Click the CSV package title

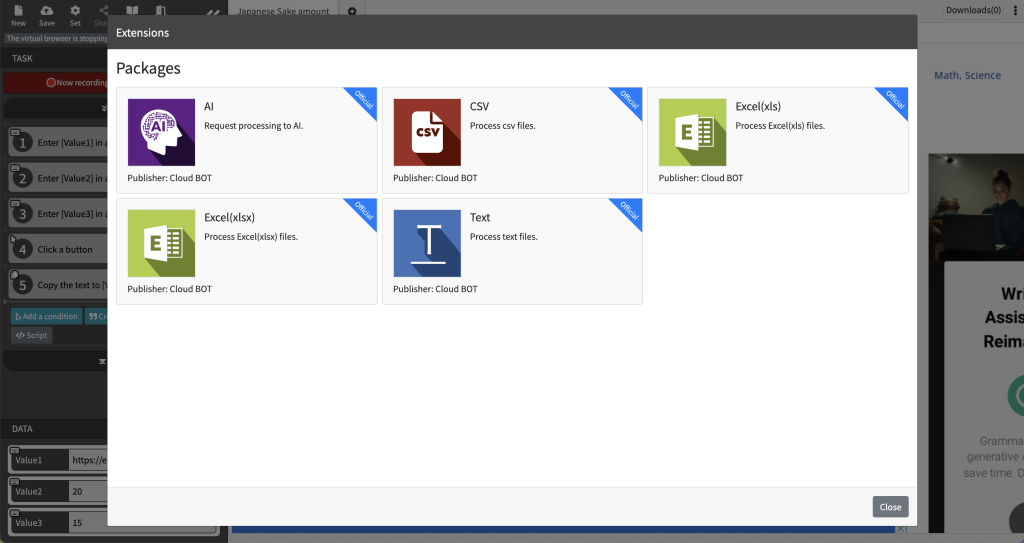(479, 107)
